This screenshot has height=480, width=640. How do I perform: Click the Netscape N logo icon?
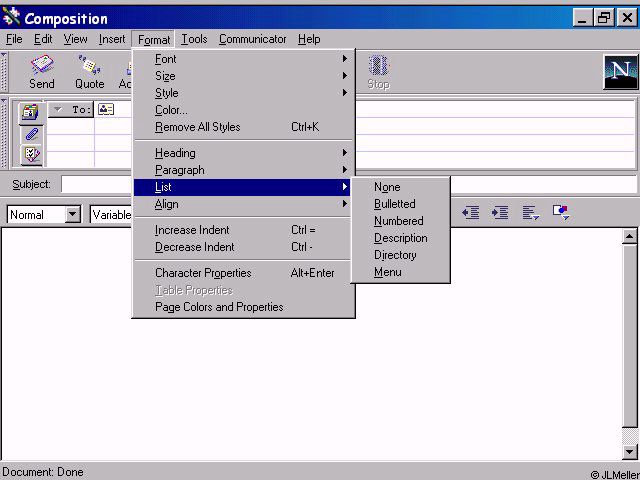[620, 72]
